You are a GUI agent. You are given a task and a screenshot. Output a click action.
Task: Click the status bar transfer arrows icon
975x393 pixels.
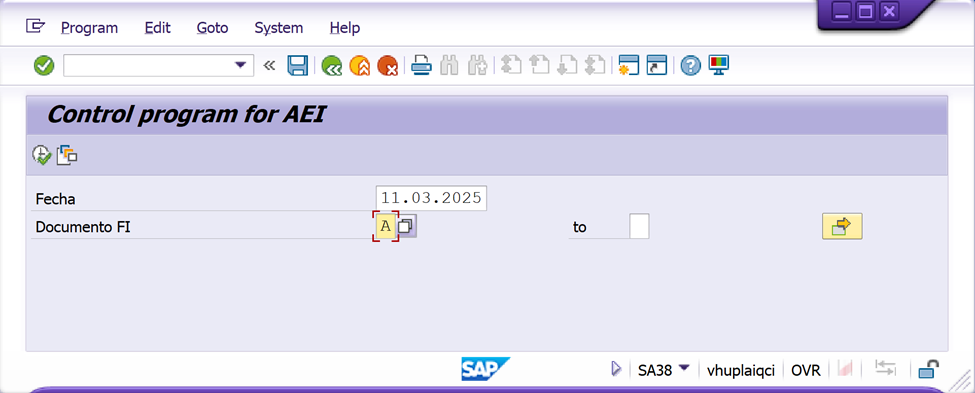pyautogui.click(x=885, y=368)
